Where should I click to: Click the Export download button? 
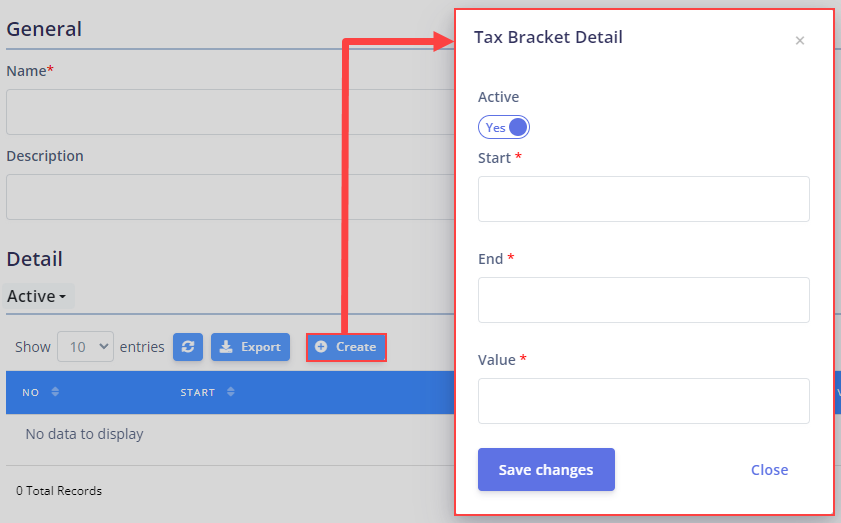click(250, 347)
